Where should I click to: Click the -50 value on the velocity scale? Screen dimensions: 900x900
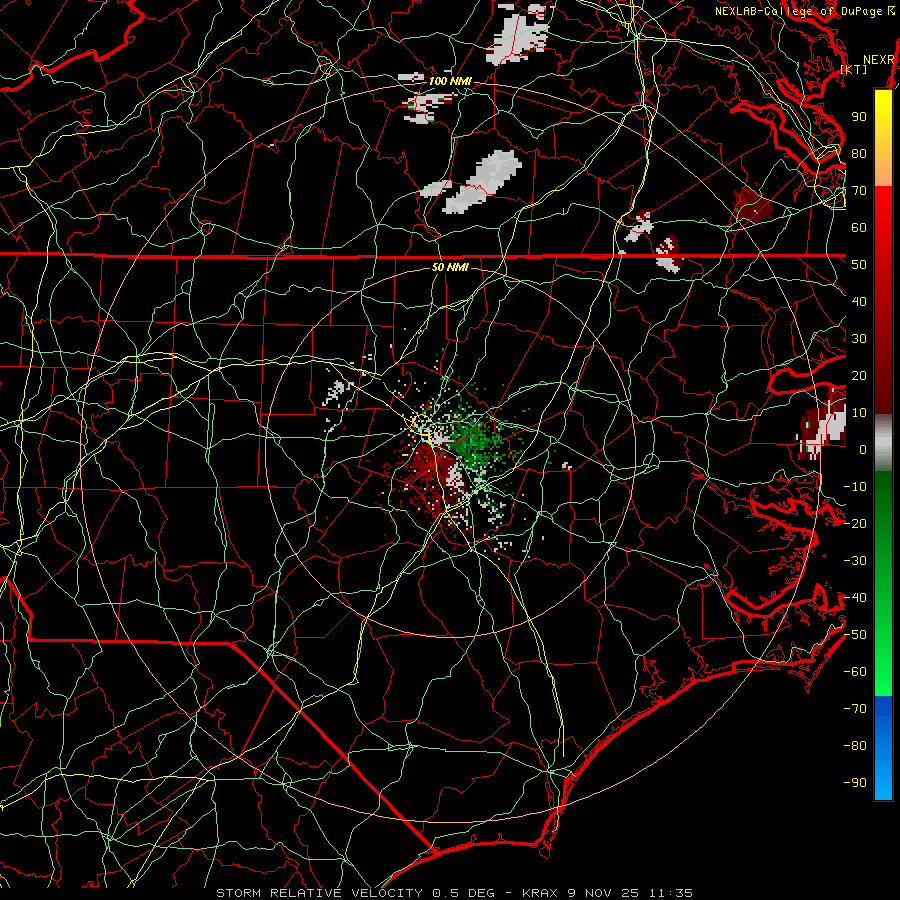[x=855, y=635]
